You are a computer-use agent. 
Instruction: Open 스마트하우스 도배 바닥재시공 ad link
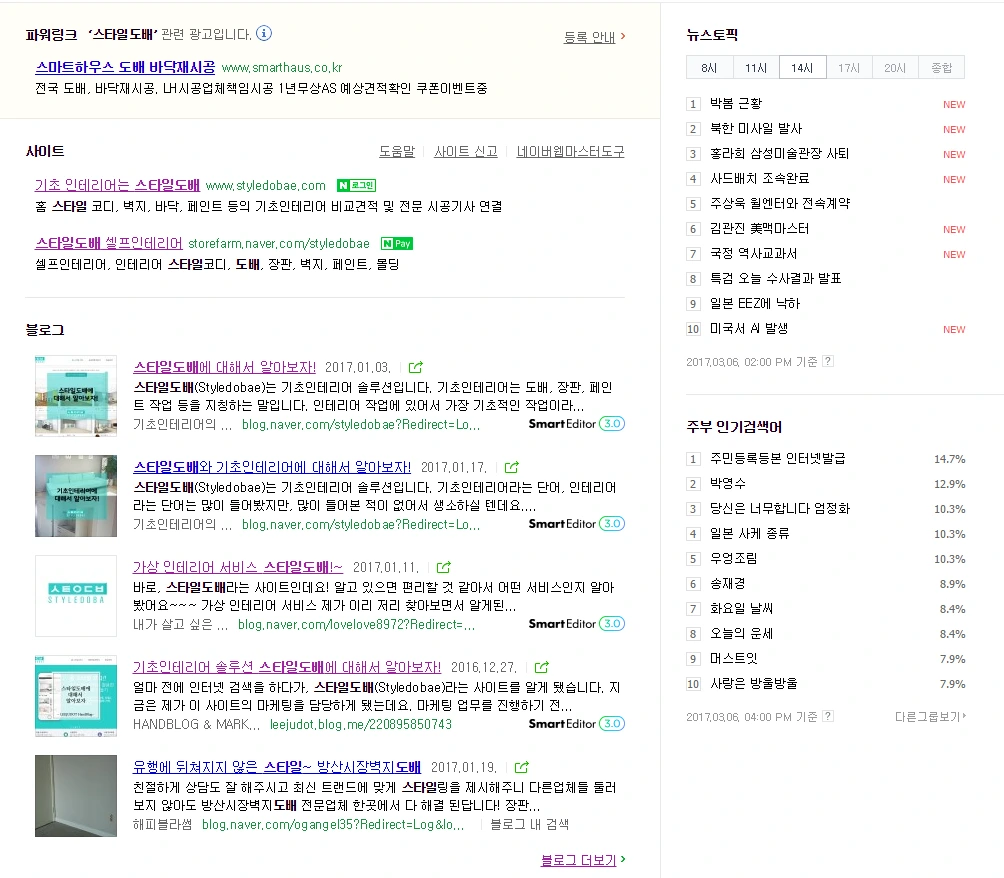125,67
